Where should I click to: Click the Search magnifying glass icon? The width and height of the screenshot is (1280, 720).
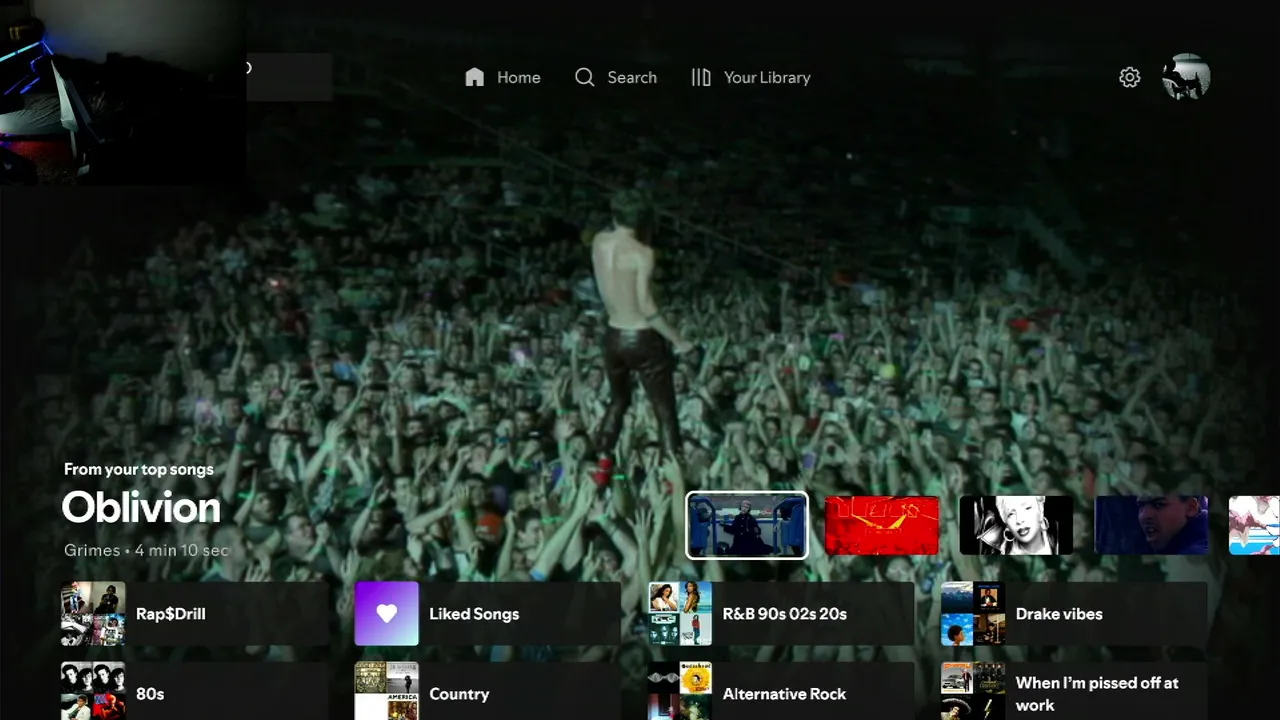pyautogui.click(x=585, y=77)
